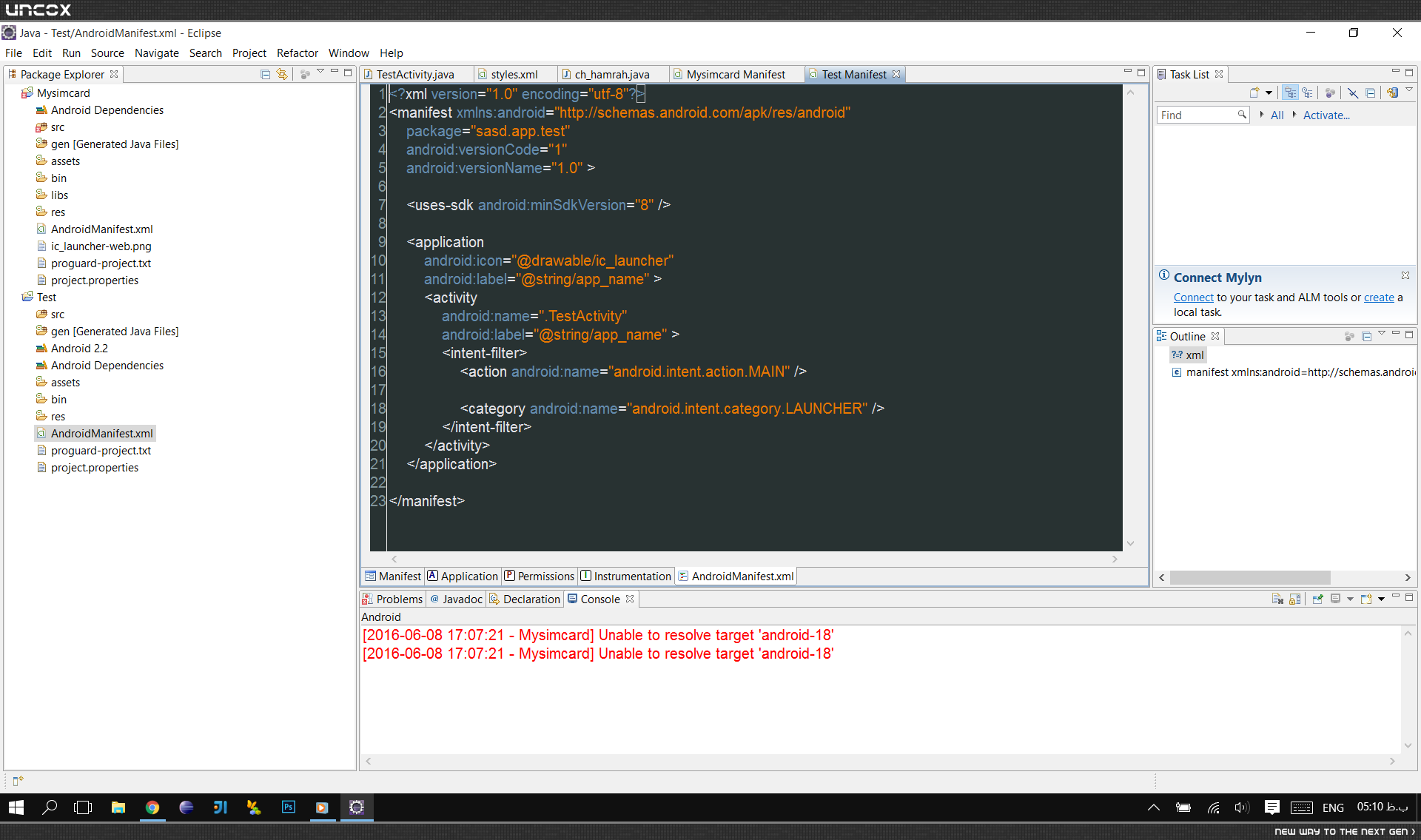This screenshot has height=840, width=1421.
Task: Open Display Selected Console dropdown arrow
Action: coord(1350,599)
